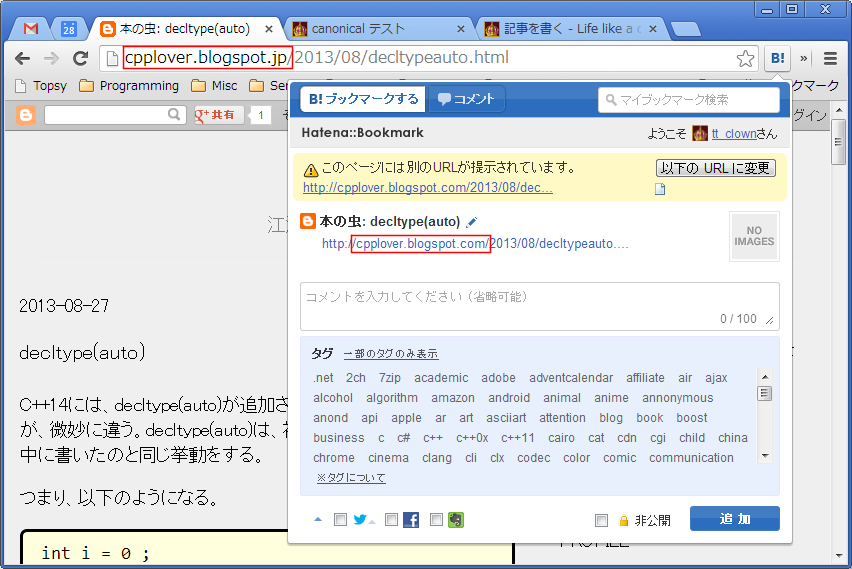Click the Blogger search magnifier icon
Screen dimensions: 852x569
(174, 115)
